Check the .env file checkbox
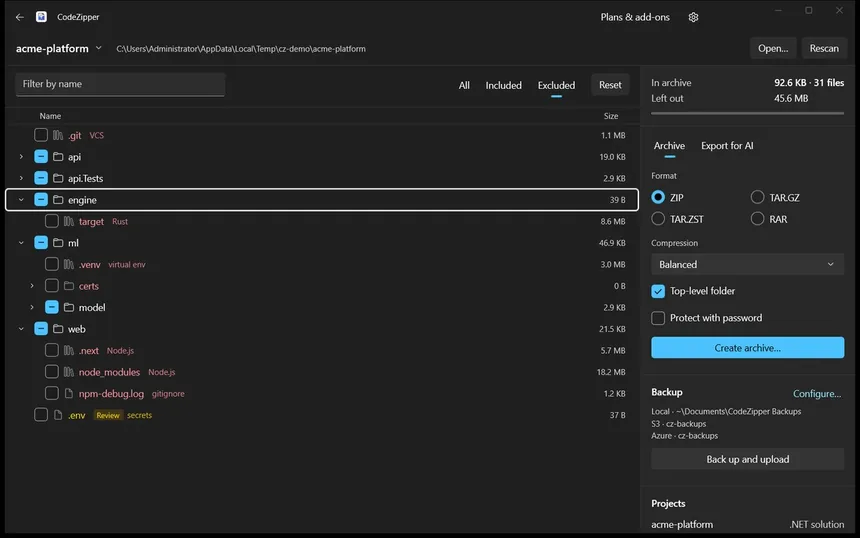The height and width of the screenshot is (538, 860). [41, 415]
